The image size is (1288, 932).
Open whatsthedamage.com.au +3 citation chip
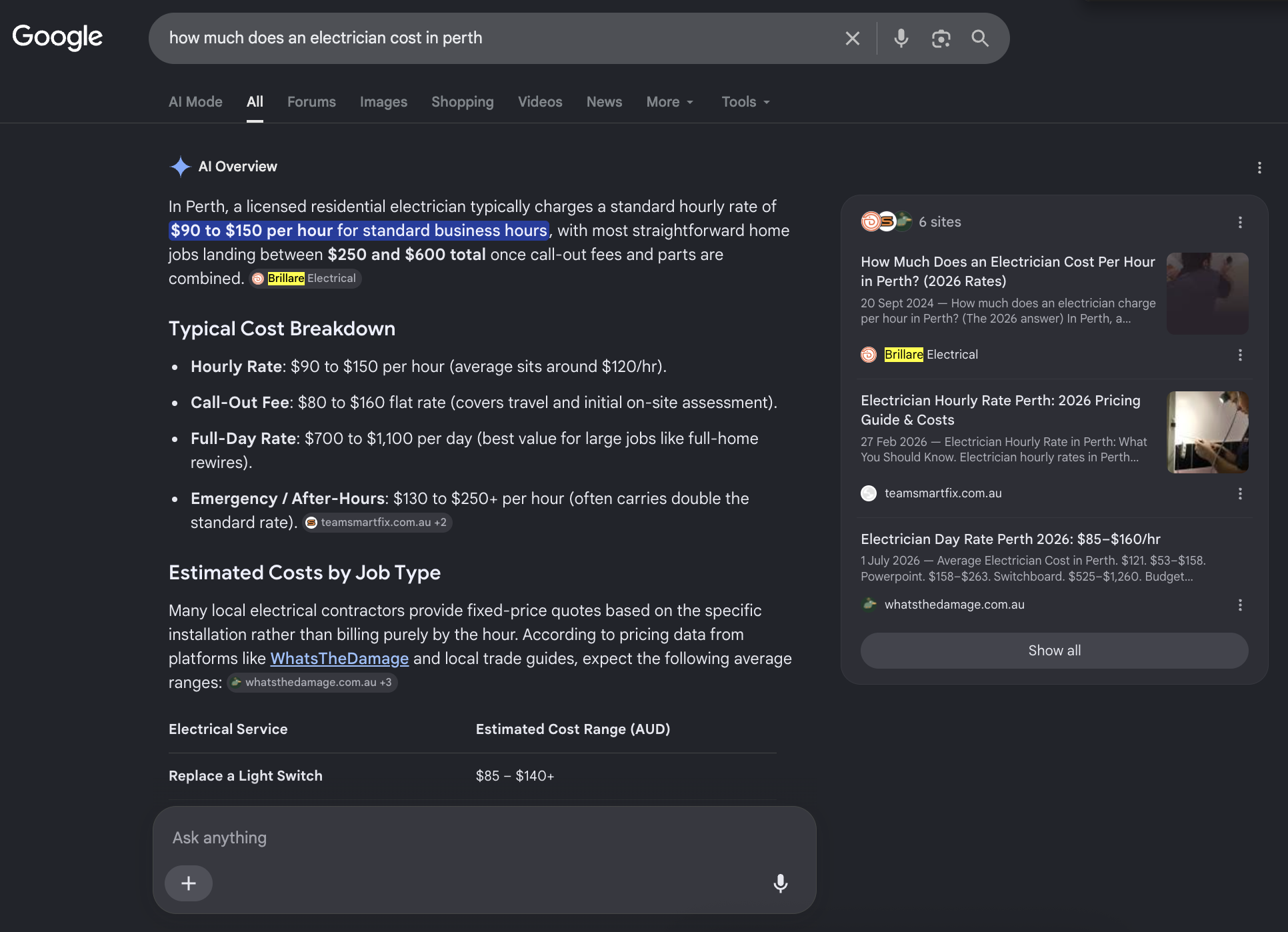click(312, 683)
